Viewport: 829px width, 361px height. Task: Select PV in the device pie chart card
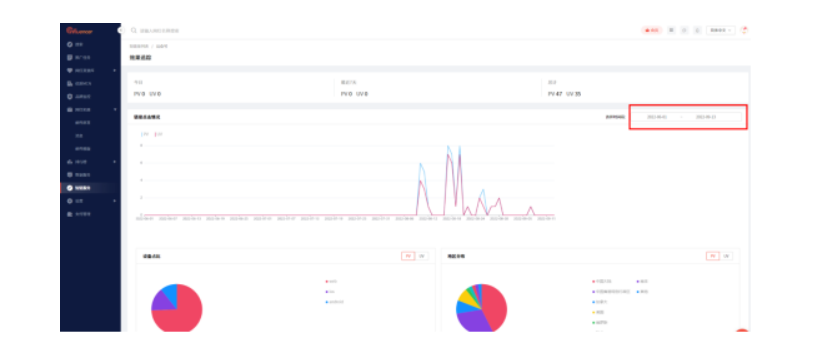[408, 256]
